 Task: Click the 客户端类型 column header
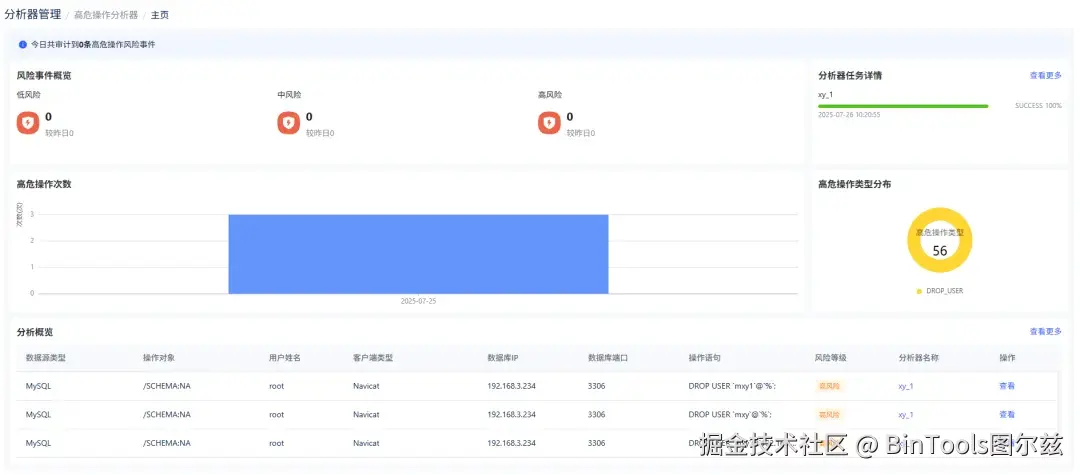pyautogui.click(x=373, y=358)
